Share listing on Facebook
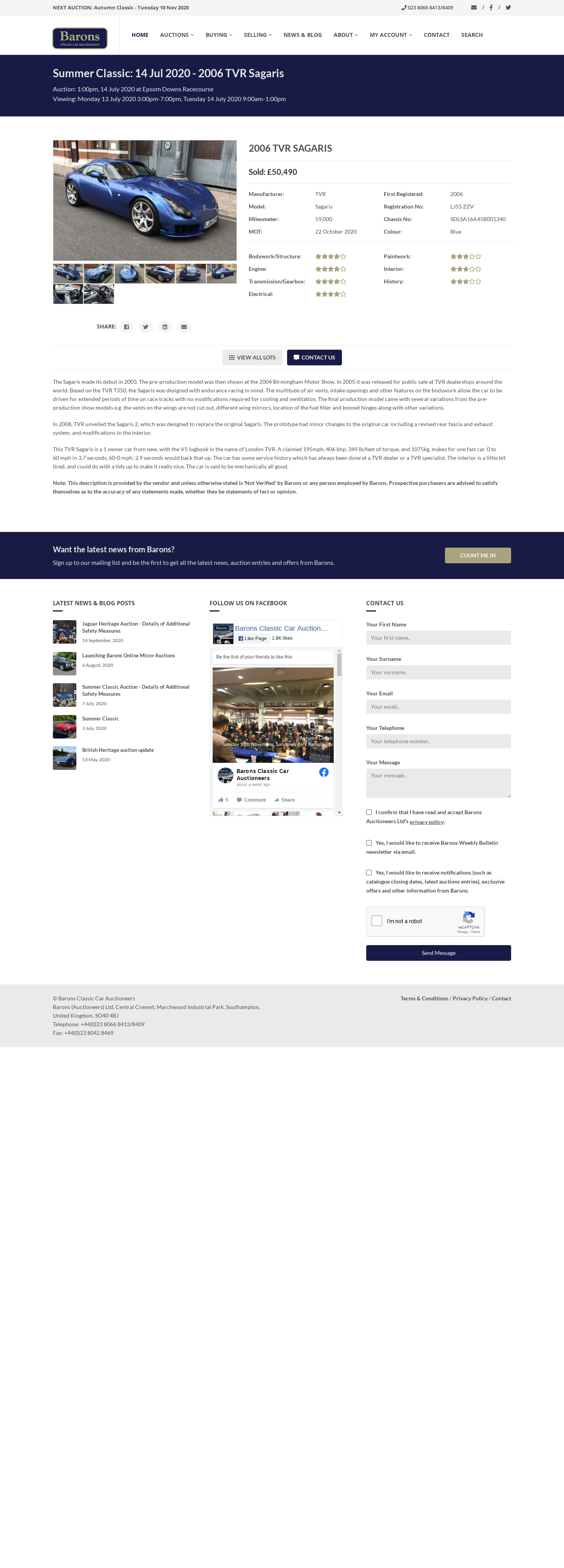 [127, 327]
